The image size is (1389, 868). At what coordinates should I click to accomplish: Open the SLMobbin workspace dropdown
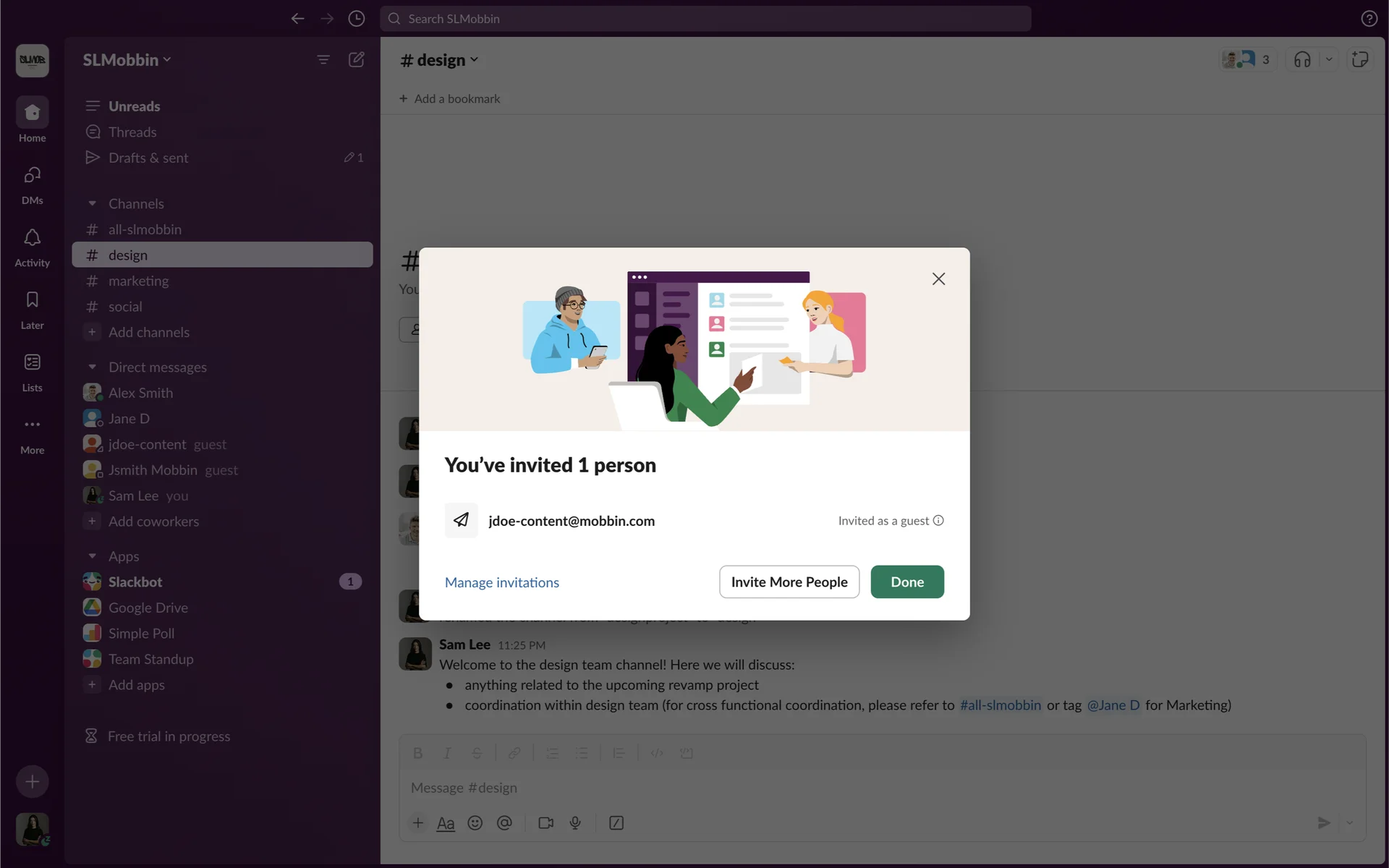click(x=127, y=60)
